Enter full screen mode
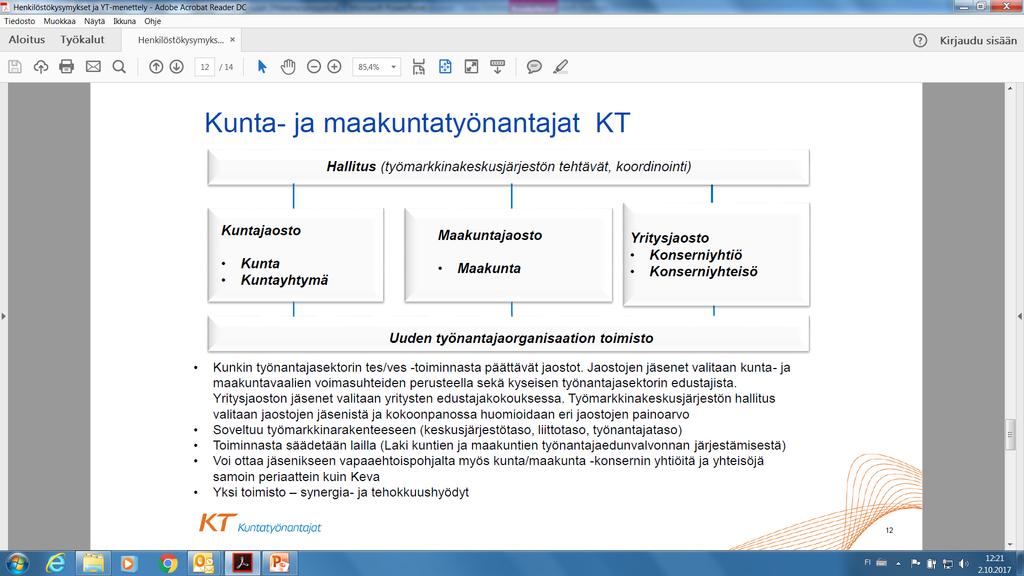This screenshot has width=1024, height=576. (x=471, y=67)
